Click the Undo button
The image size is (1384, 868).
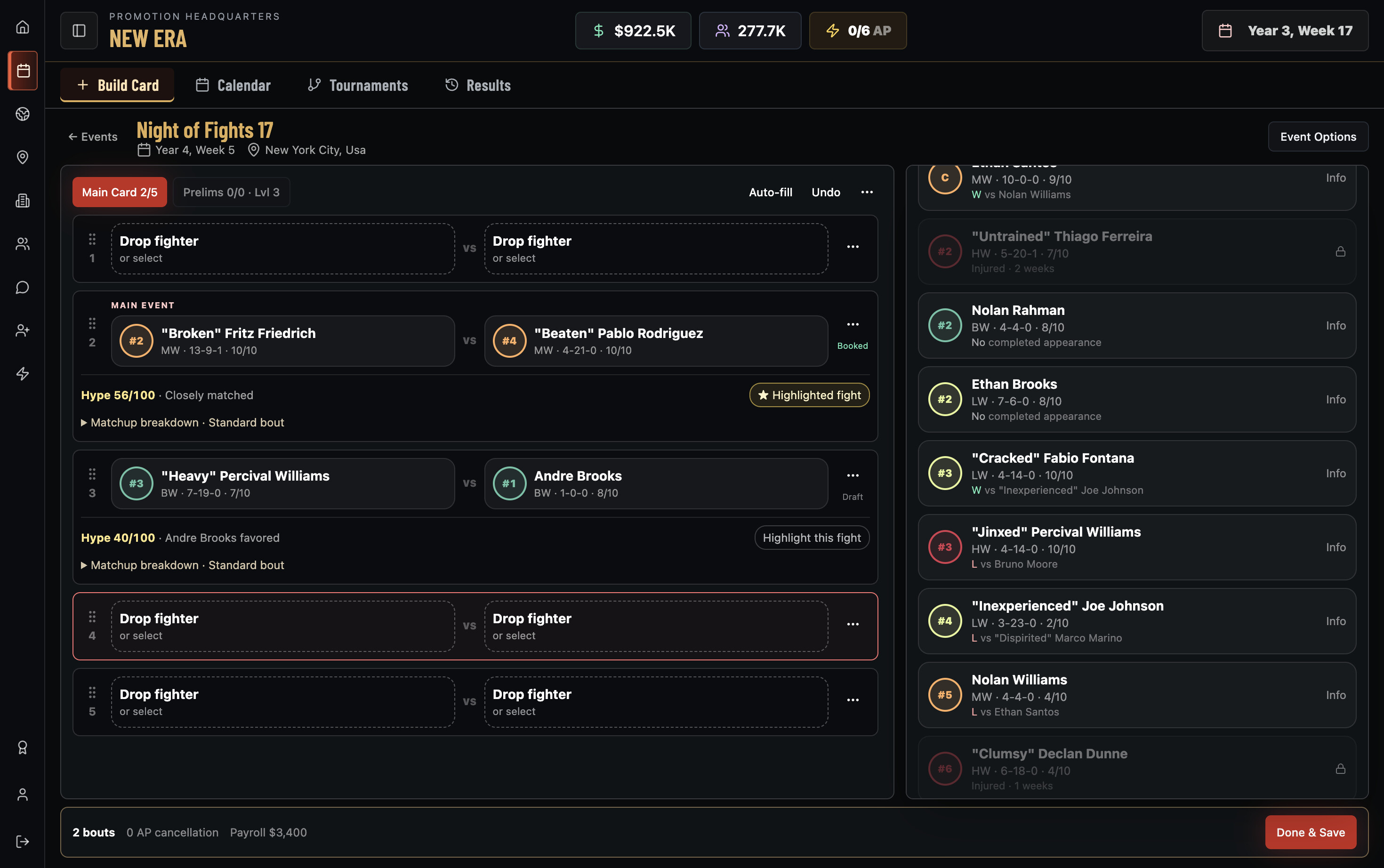tap(826, 193)
